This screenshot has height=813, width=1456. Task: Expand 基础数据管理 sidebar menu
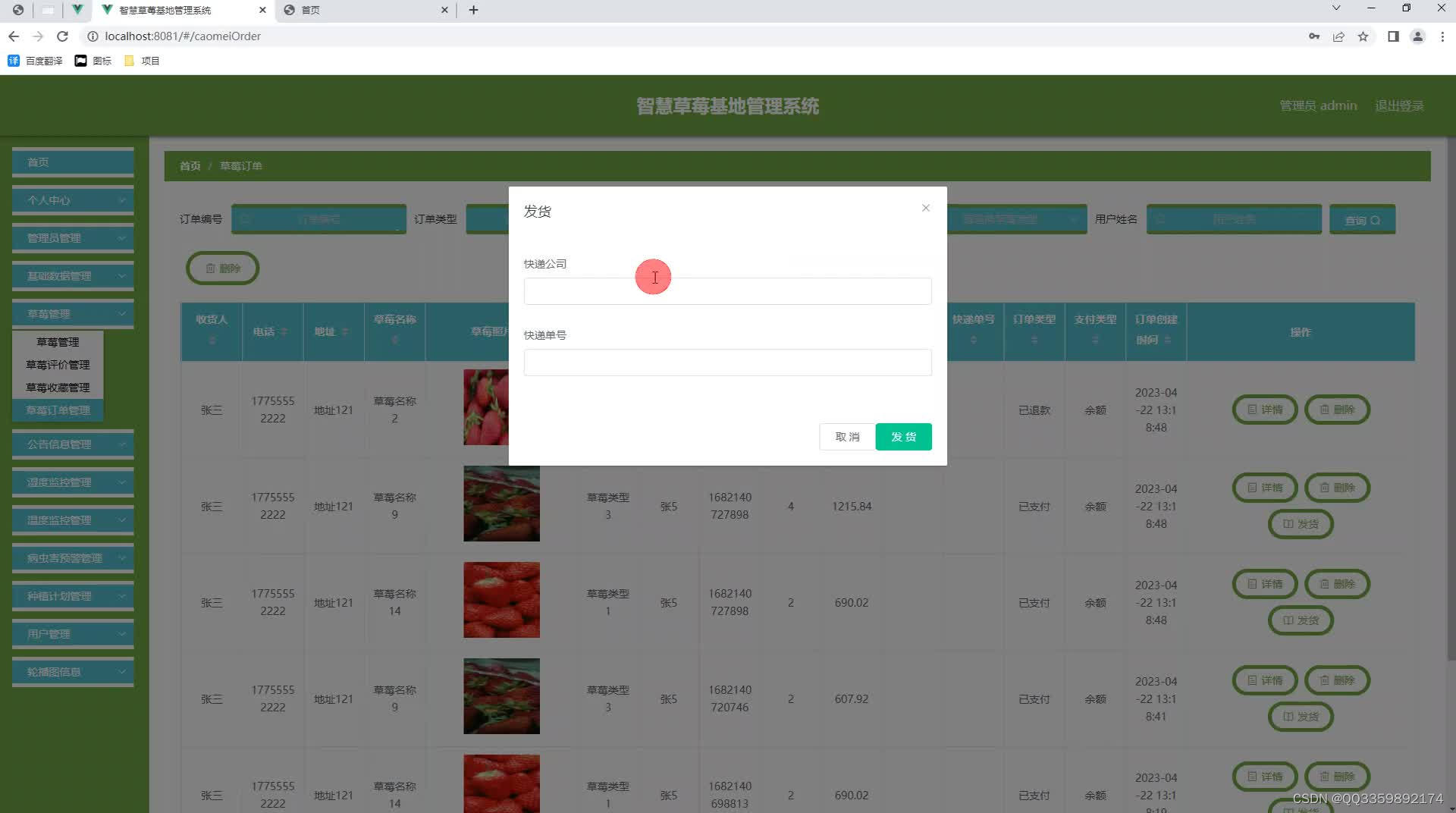tap(73, 276)
